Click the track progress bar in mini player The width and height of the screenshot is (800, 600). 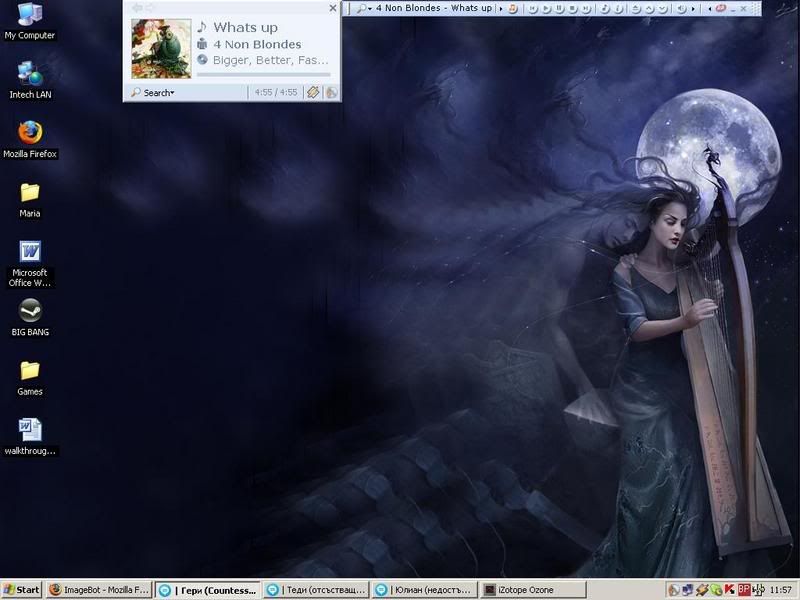pyautogui.click(x=263, y=74)
